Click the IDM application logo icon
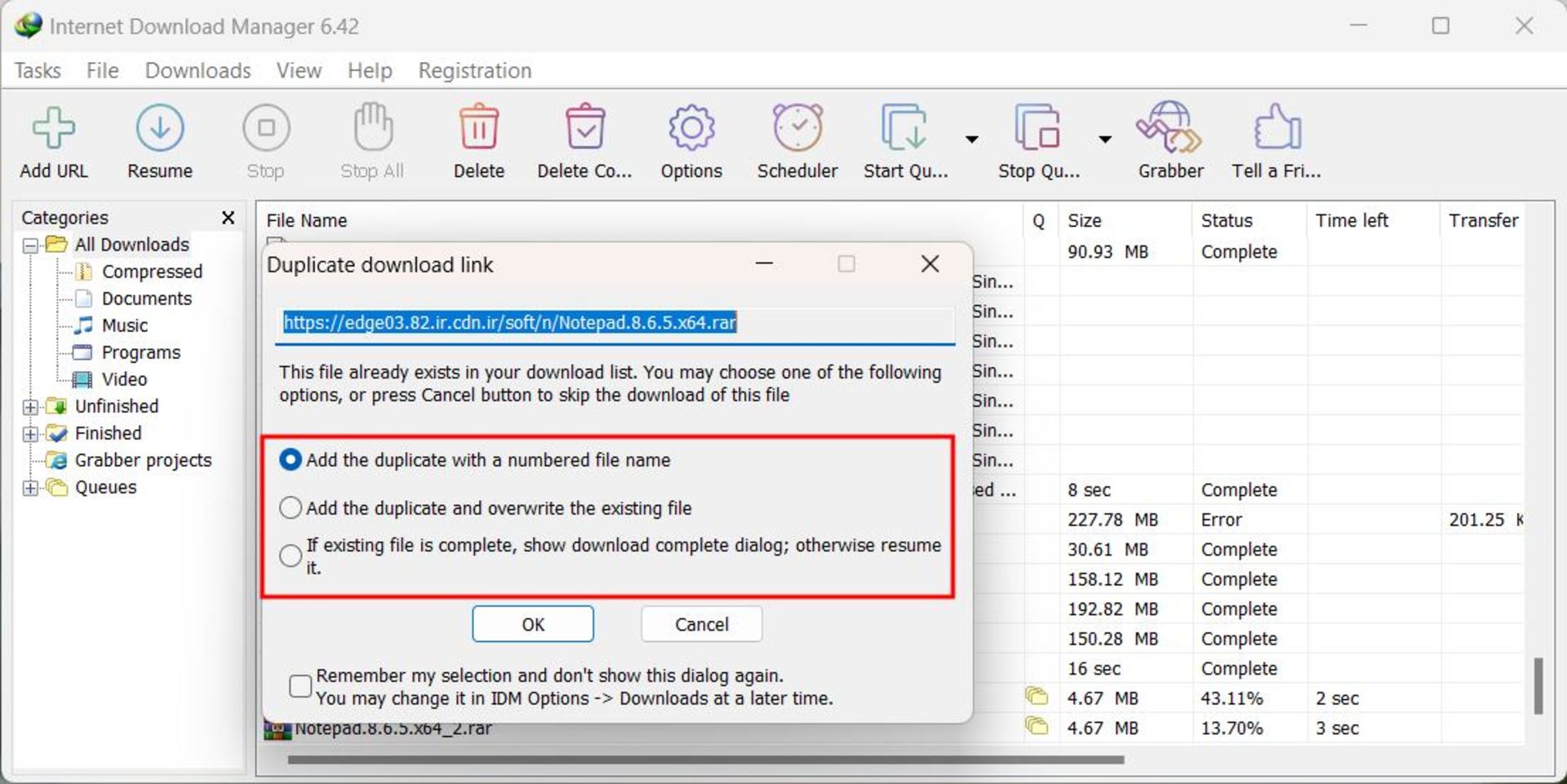 28,25
